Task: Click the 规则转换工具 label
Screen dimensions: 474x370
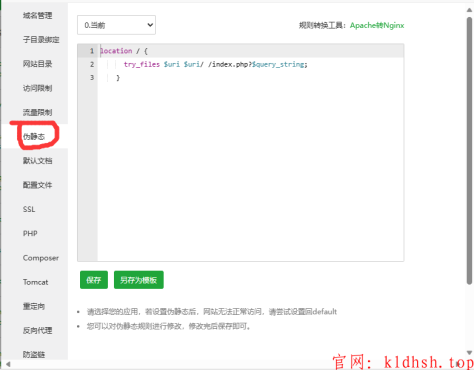Action: click(x=322, y=25)
